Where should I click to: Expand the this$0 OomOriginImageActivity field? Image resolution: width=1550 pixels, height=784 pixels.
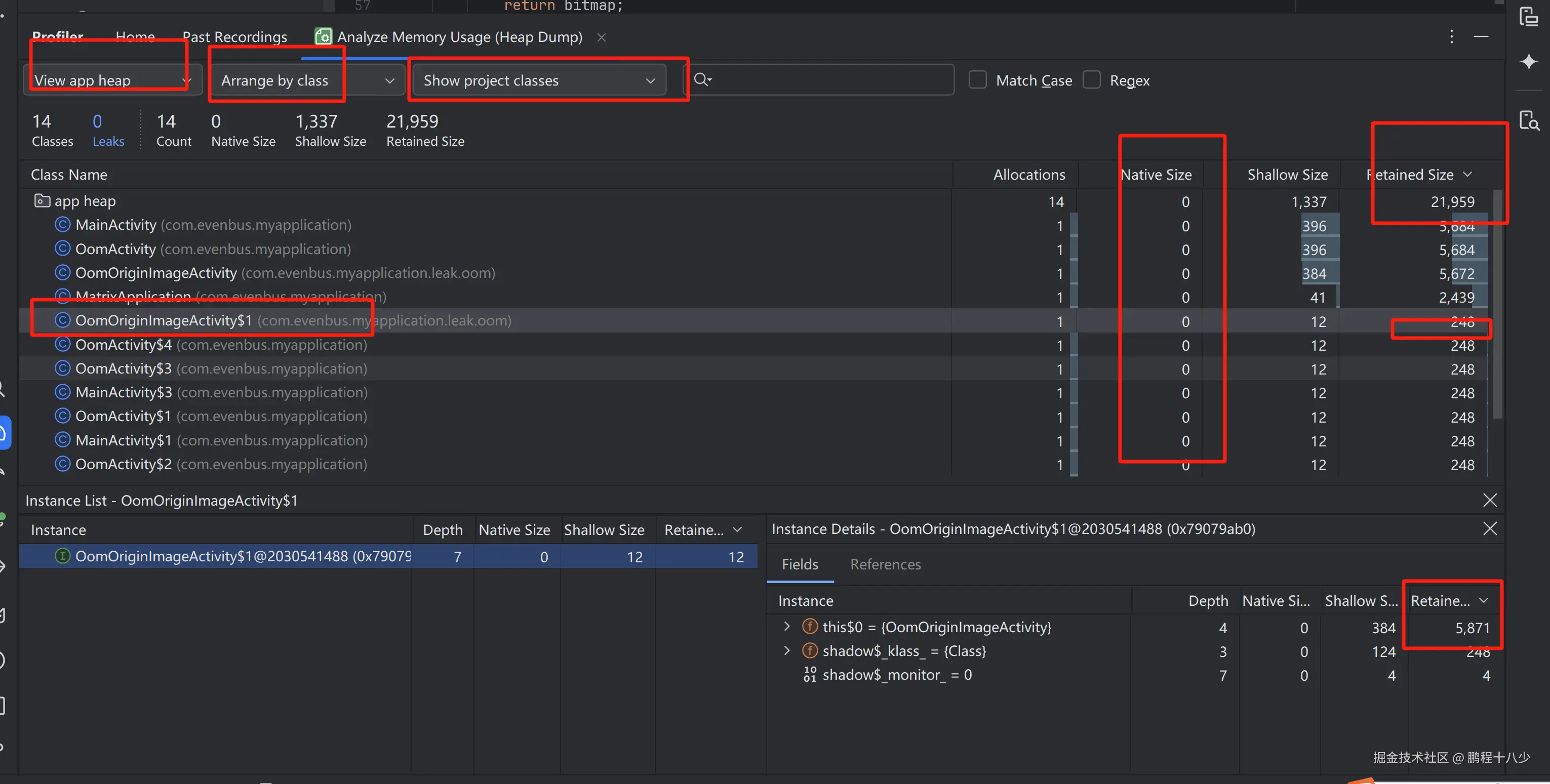coord(786,627)
